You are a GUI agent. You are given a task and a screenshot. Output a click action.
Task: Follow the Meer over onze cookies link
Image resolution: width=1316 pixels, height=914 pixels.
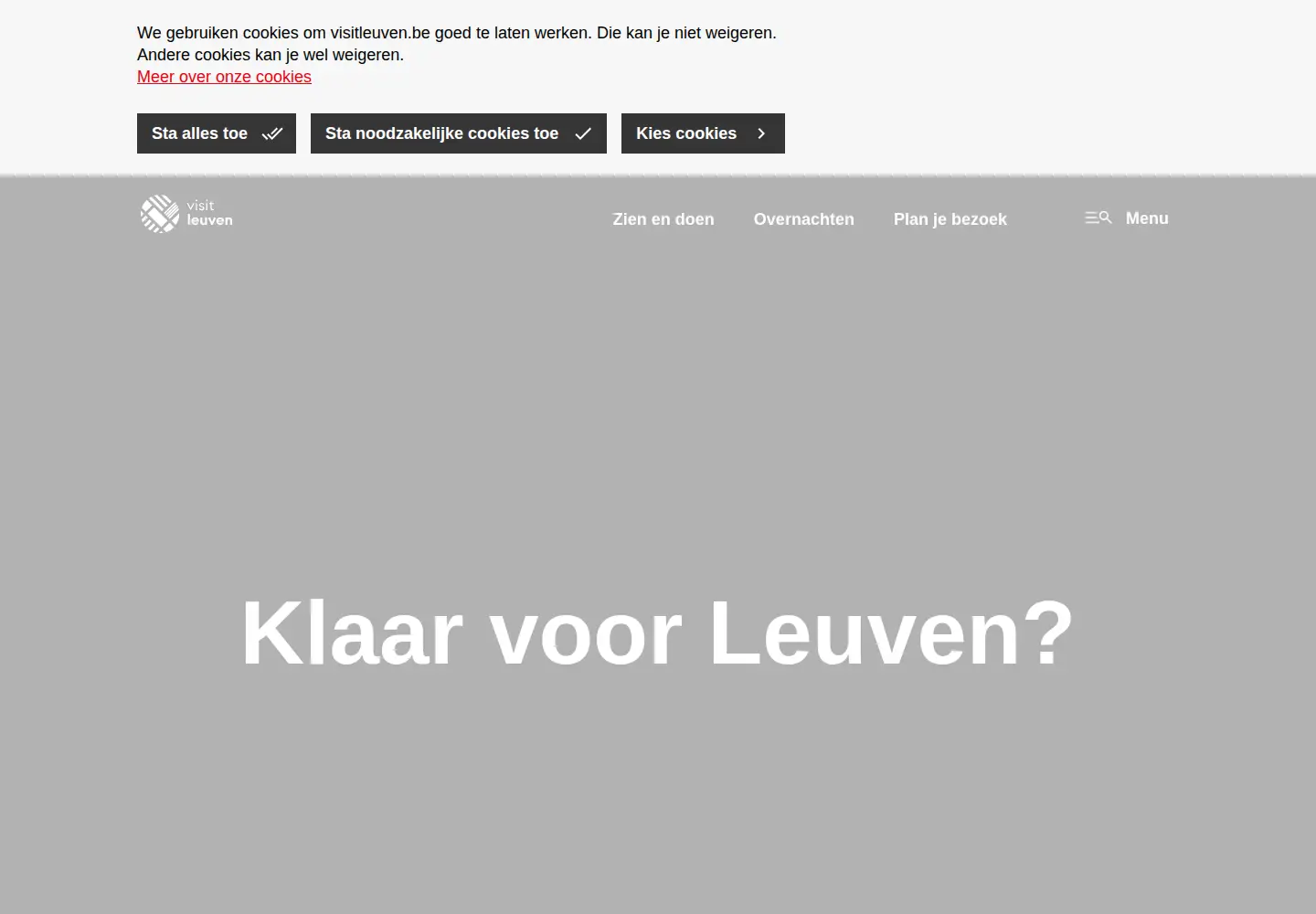[224, 77]
